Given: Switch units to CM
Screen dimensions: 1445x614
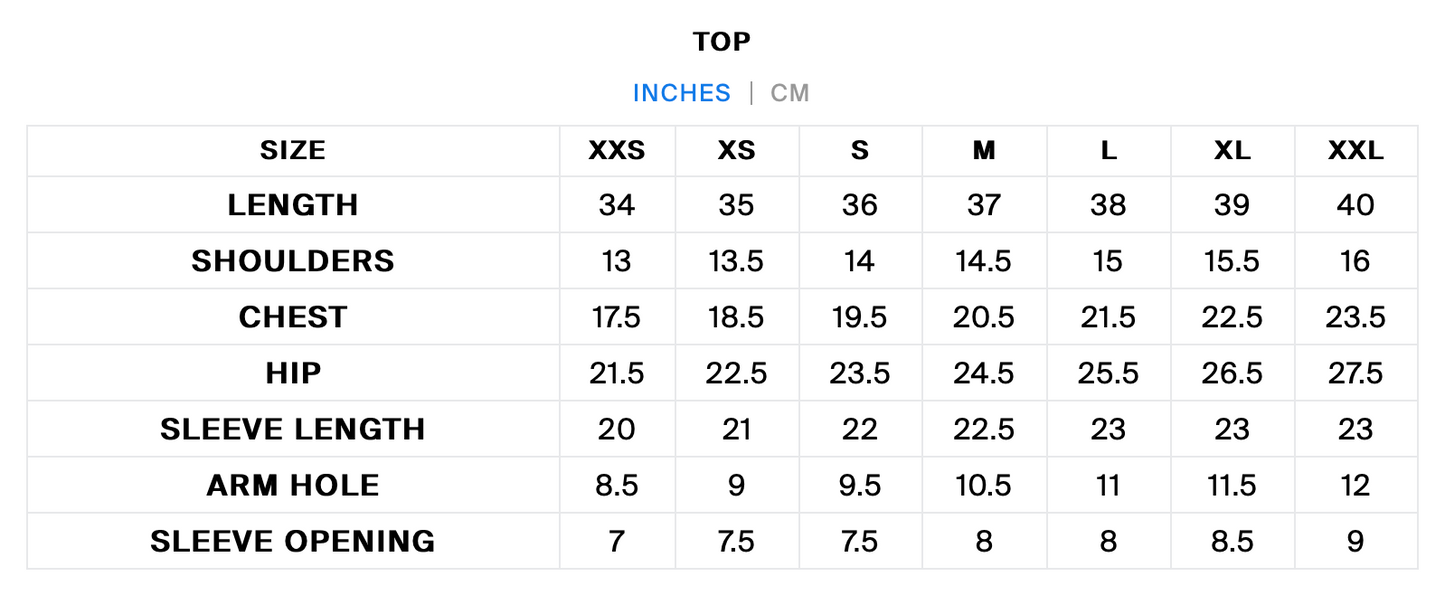Looking at the screenshot, I should (x=789, y=93).
